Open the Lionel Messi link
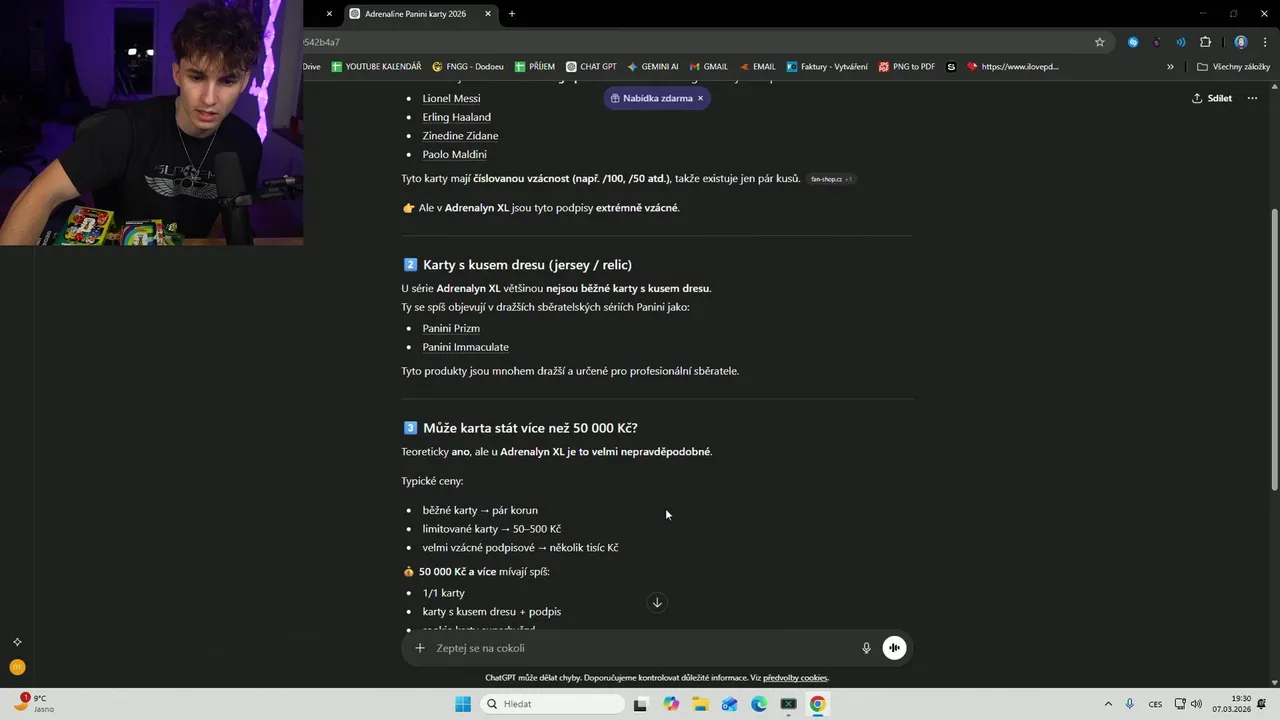The width and height of the screenshot is (1280, 720). pyautogui.click(x=451, y=98)
